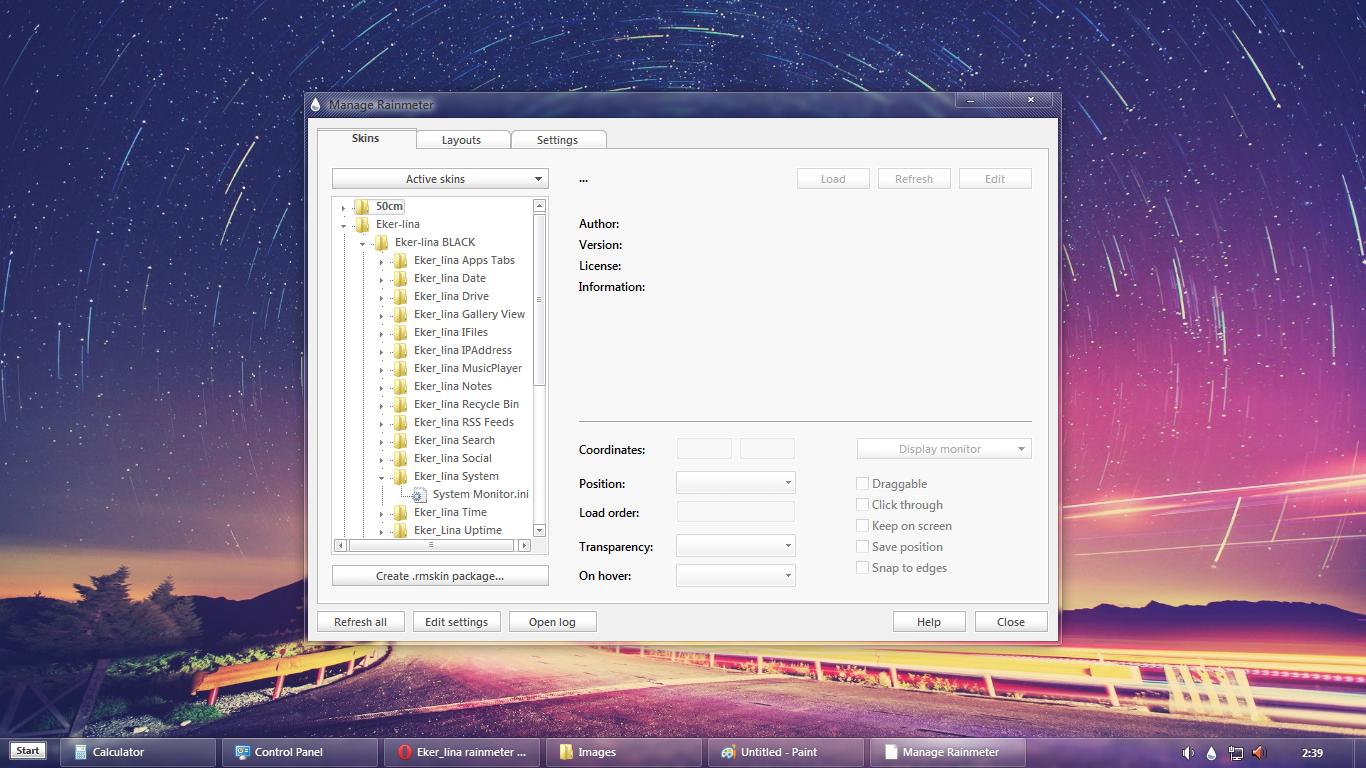Toggle the Save position checkbox

click(x=862, y=546)
